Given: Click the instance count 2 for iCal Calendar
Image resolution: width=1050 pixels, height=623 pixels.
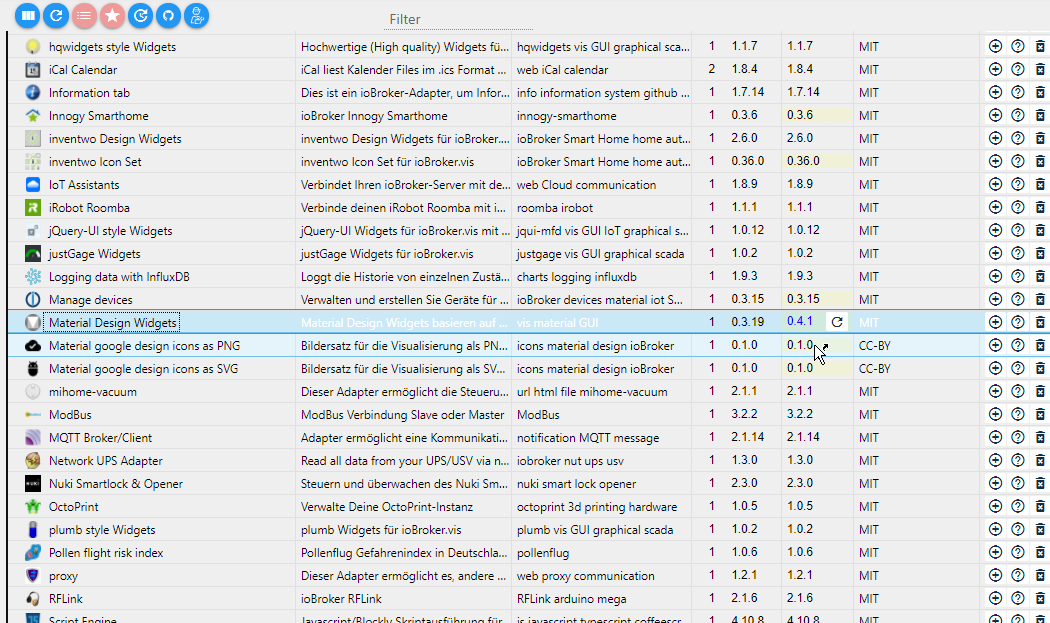Looking at the screenshot, I should coord(711,69).
